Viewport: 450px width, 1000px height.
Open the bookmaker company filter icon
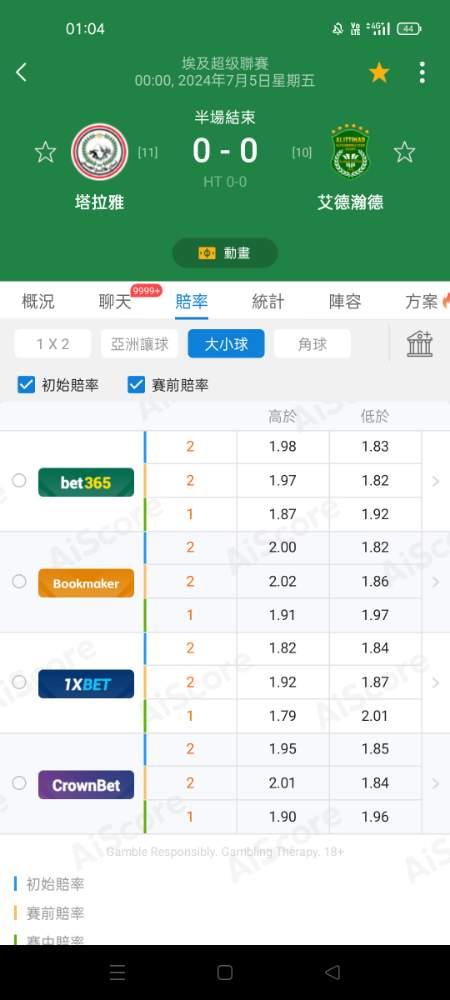(420, 344)
